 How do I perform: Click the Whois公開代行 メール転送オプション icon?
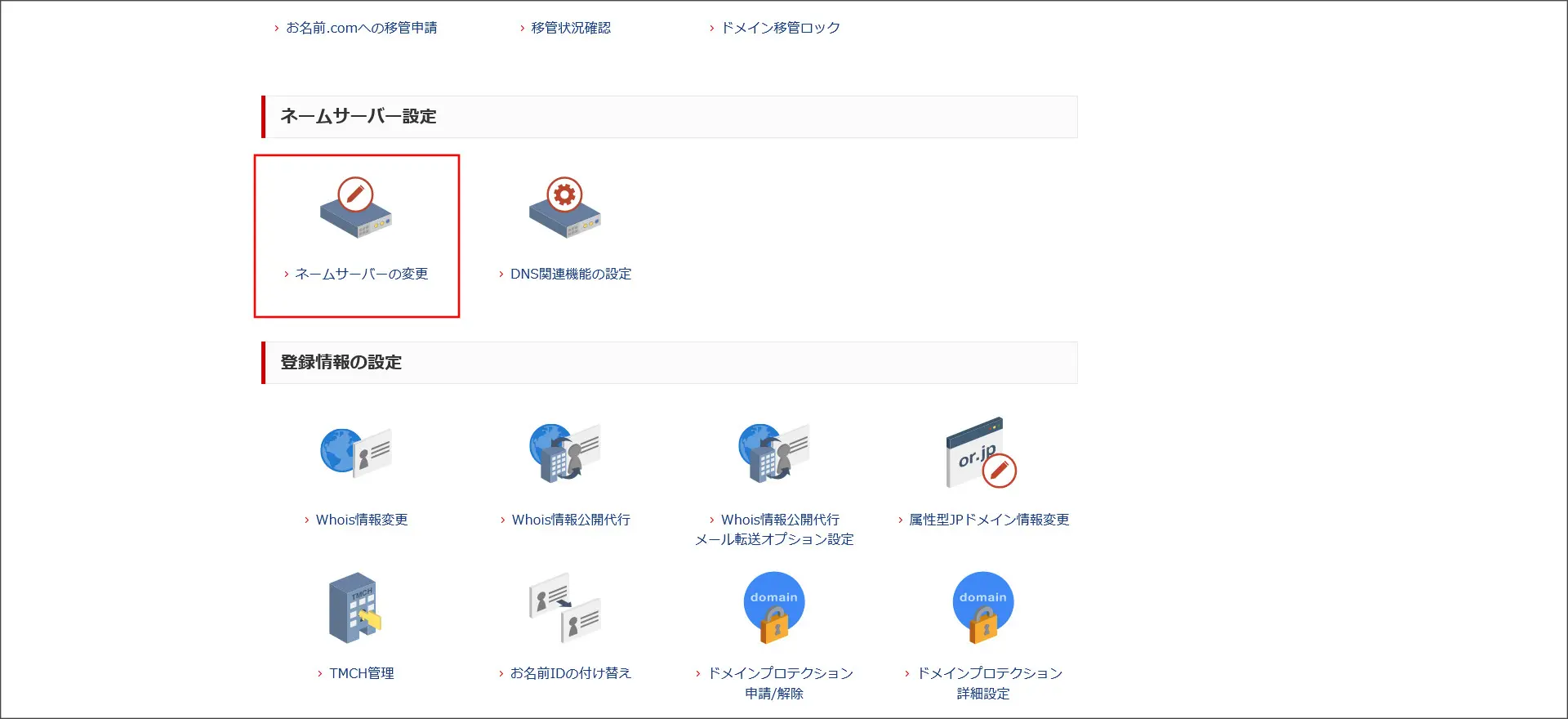tap(774, 452)
